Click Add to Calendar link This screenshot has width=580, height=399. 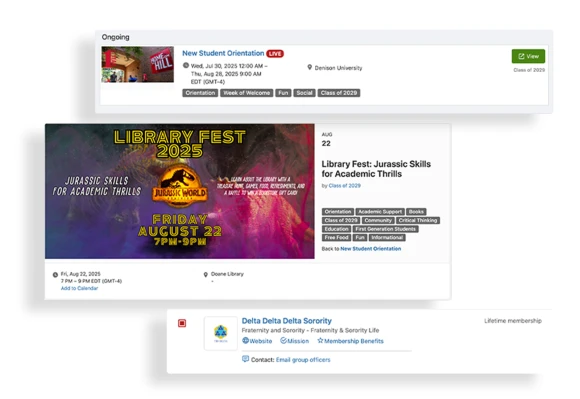(79, 288)
